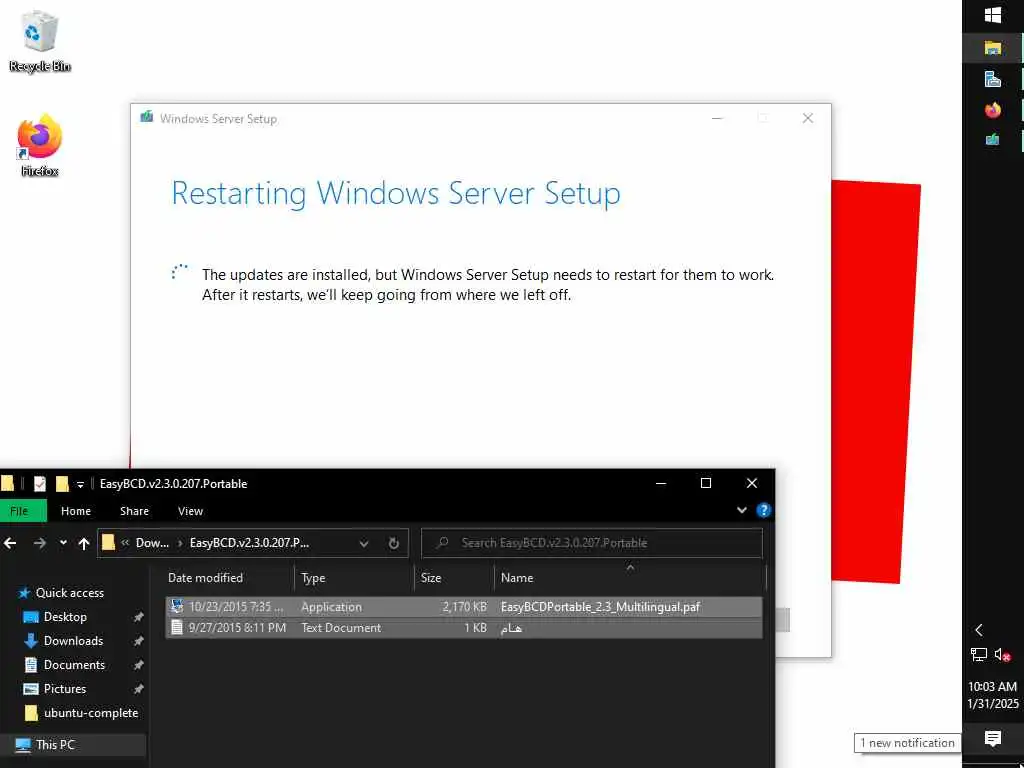Launch Firefox from the desktop shortcut
1024x768 pixels.
(40, 144)
